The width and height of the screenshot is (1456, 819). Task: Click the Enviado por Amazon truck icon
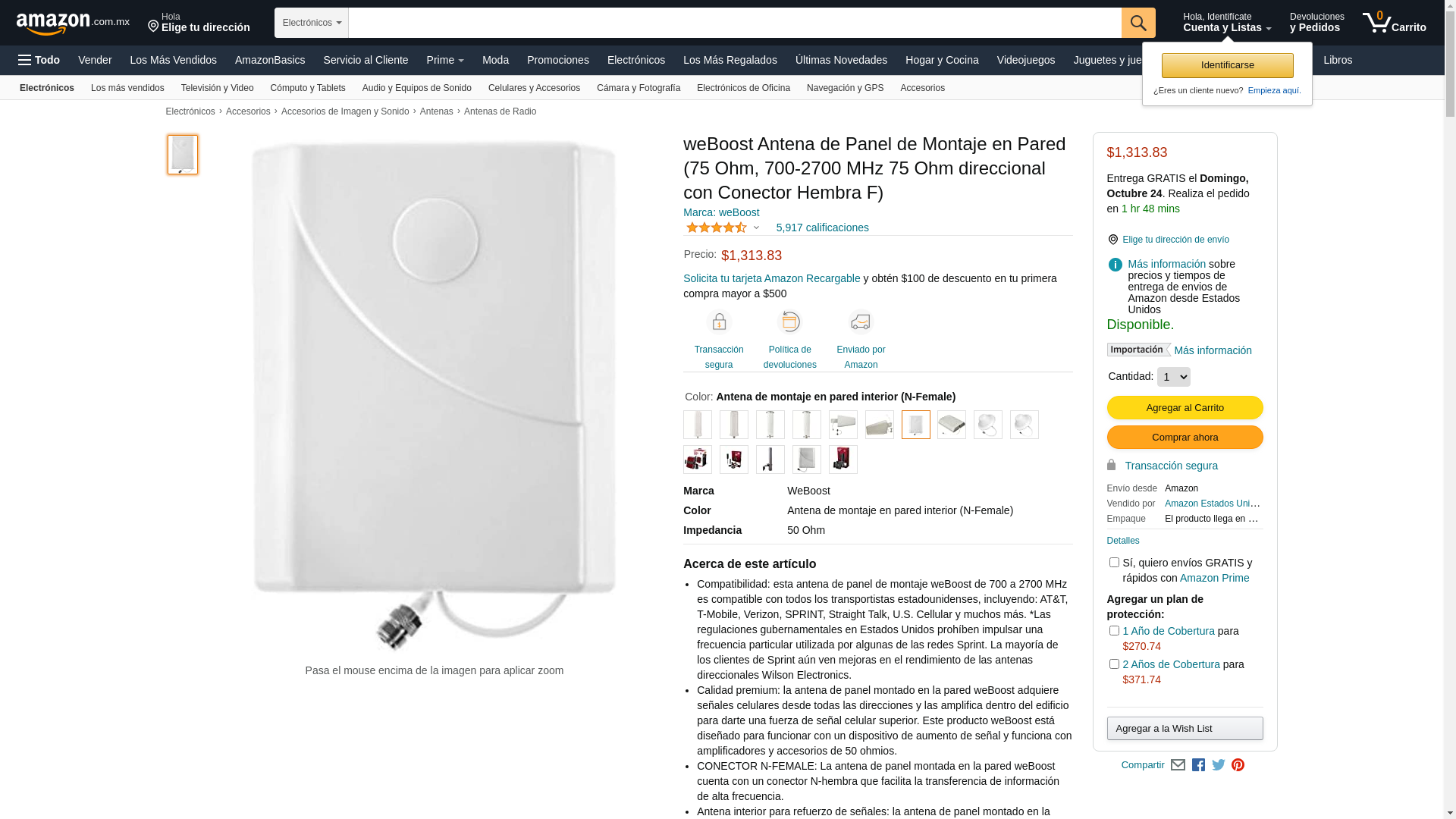pyautogui.click(x=861, y=322)
